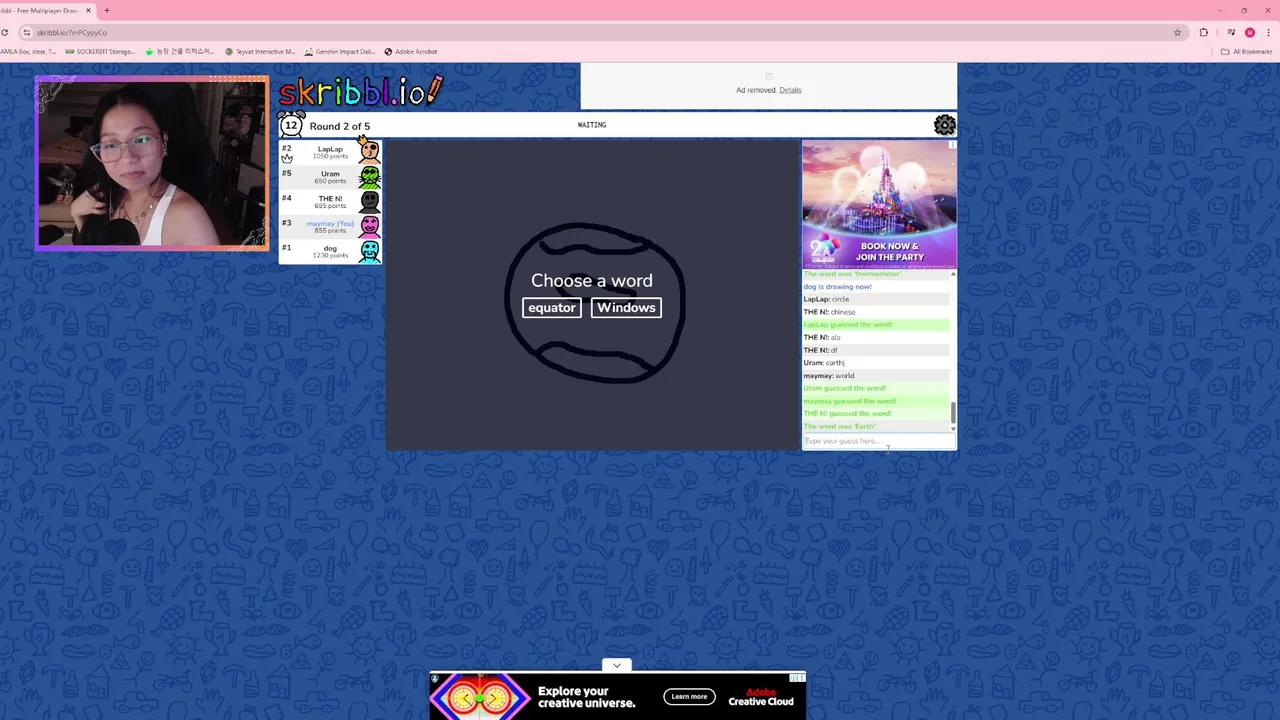Screen dimensions: 1280x720
Task: Choose the word "equator"
Action: [x=551, y=308]
